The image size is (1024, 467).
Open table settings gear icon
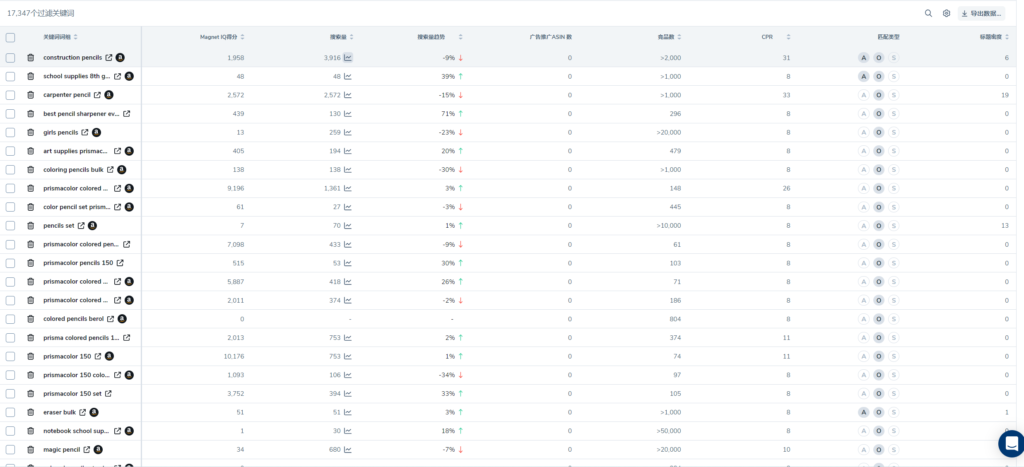point(946,13)
